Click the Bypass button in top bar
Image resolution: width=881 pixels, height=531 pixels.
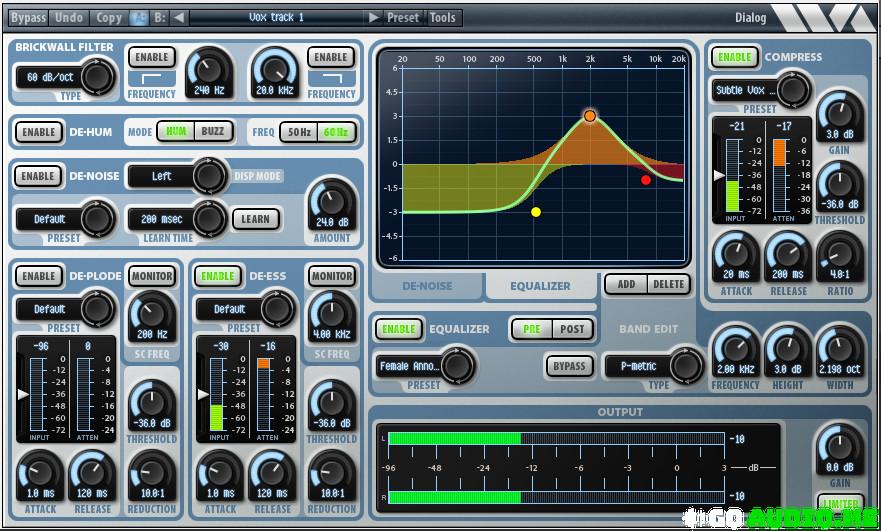tap(28, 17)
